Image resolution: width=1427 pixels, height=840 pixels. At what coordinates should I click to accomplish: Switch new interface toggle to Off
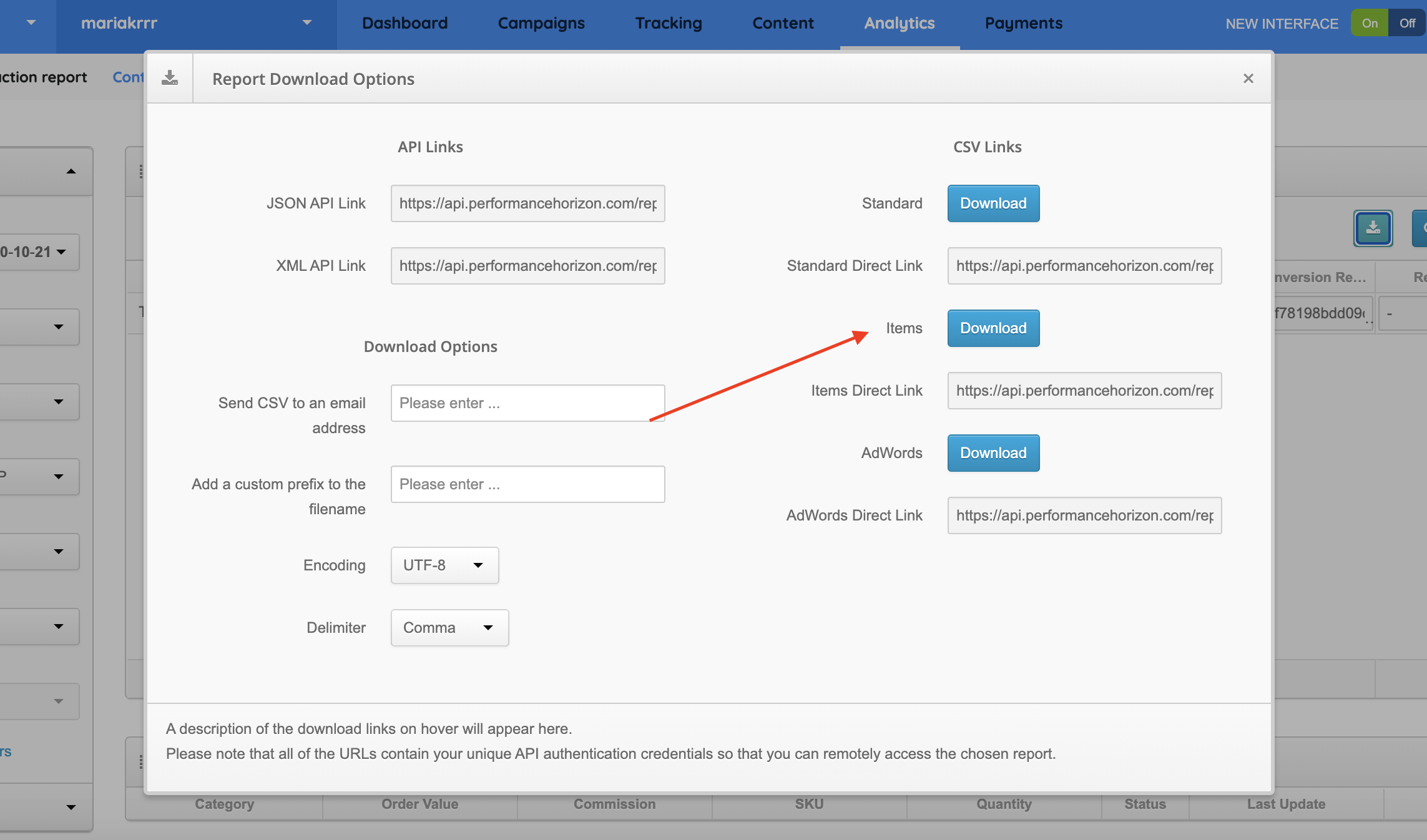coord(1407,23)
